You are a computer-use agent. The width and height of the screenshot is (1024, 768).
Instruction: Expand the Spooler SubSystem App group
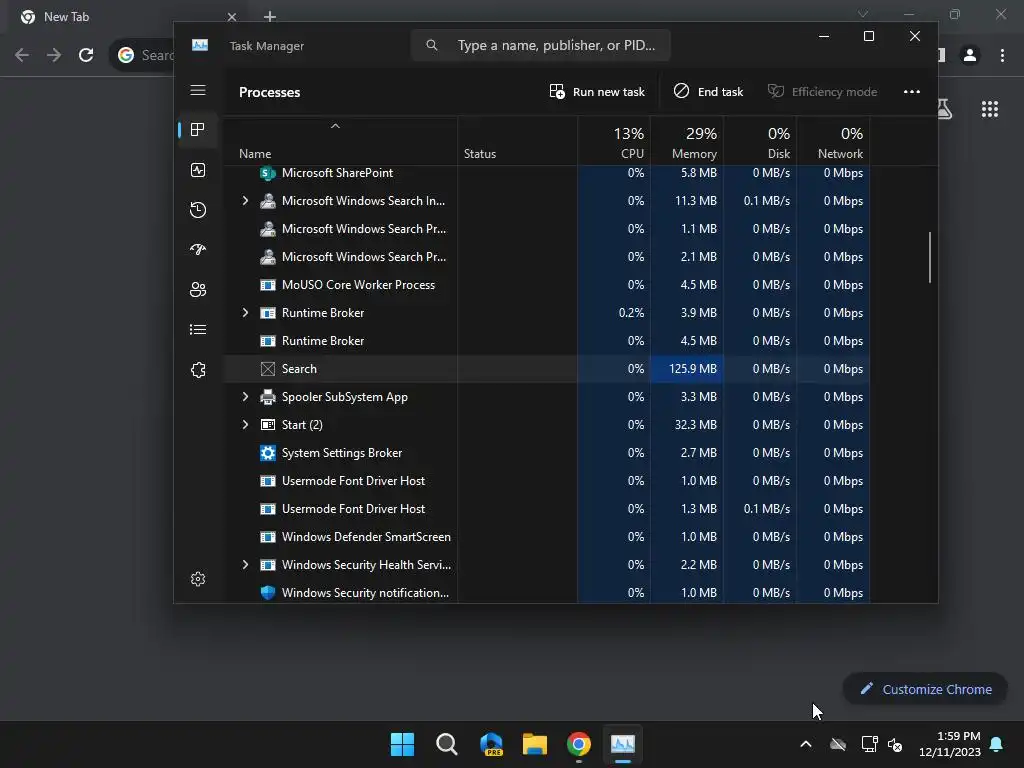click(245, 396)
